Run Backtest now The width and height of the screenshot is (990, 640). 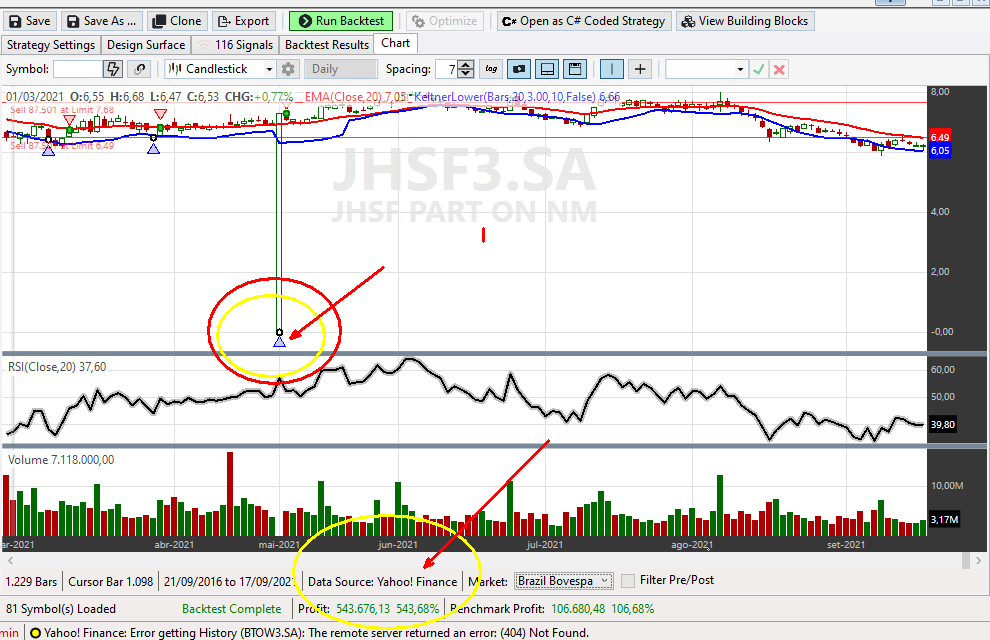(x=341, y=21)
